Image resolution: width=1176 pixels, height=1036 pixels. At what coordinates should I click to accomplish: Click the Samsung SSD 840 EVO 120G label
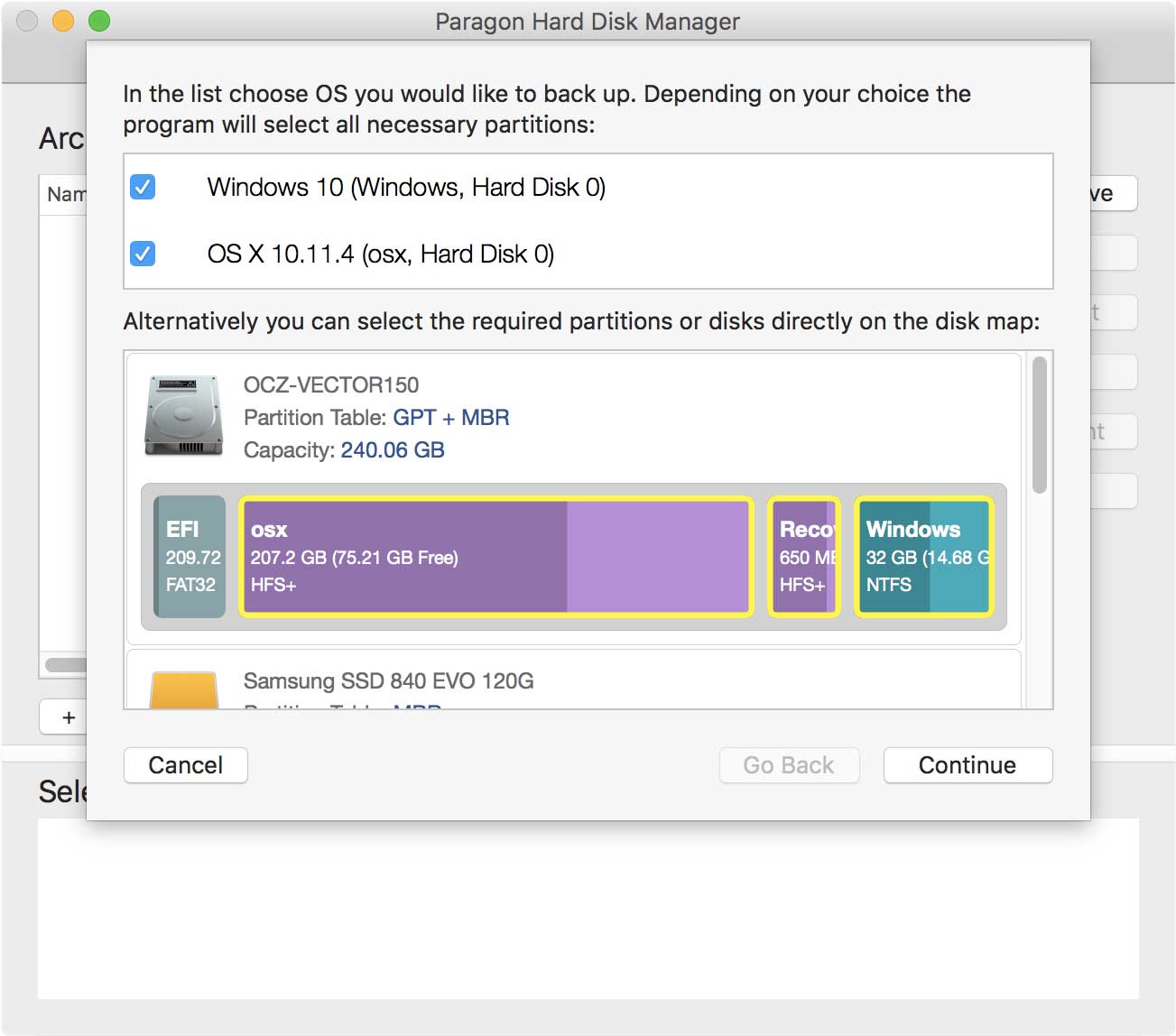point(388,681)
